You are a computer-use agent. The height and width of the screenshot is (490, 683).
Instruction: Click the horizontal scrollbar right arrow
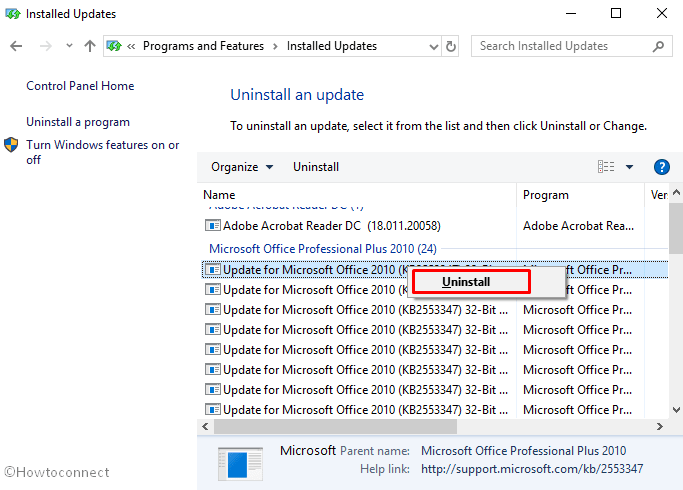[659, 426]
